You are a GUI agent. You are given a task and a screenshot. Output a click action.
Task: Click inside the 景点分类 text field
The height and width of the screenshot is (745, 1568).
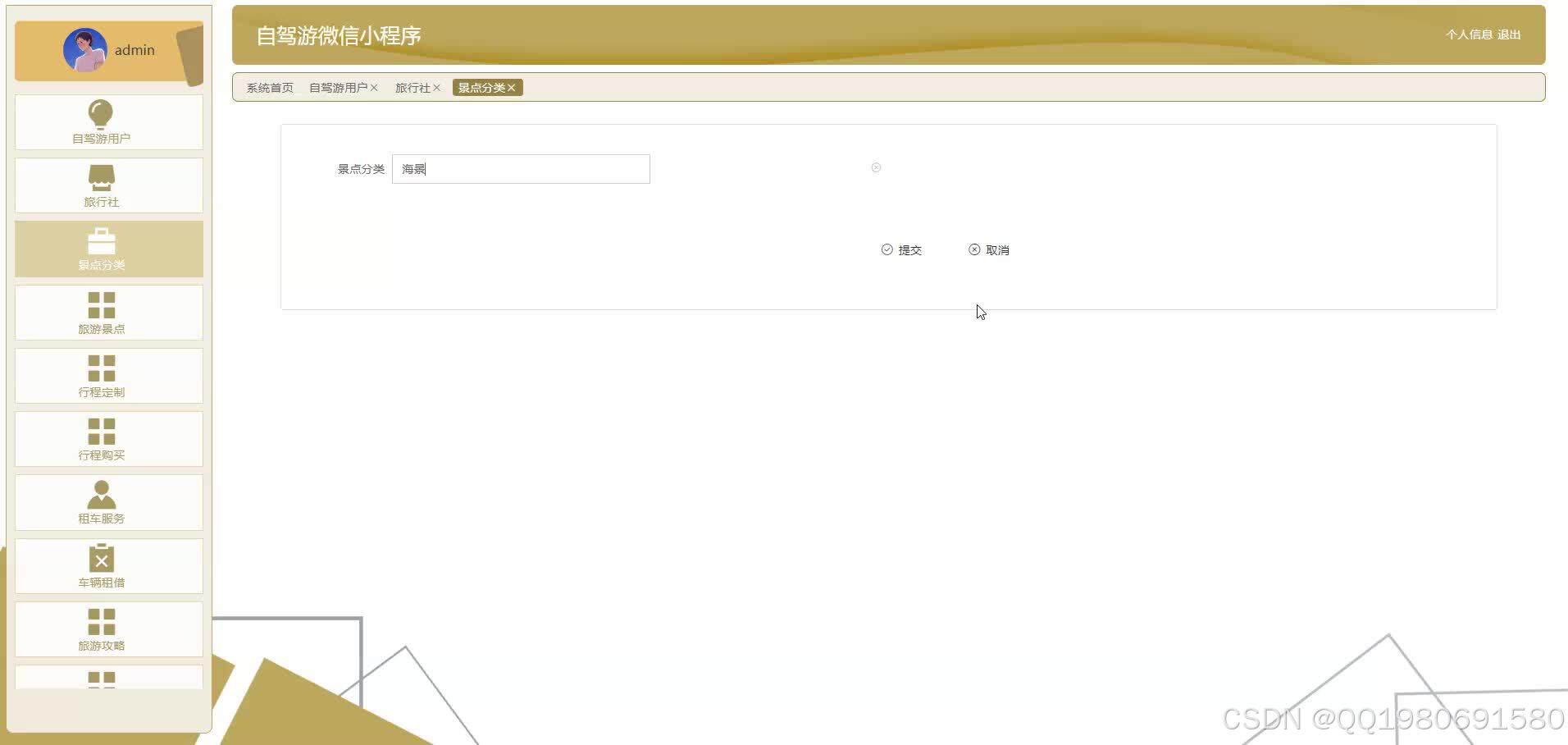coord(520,168)
